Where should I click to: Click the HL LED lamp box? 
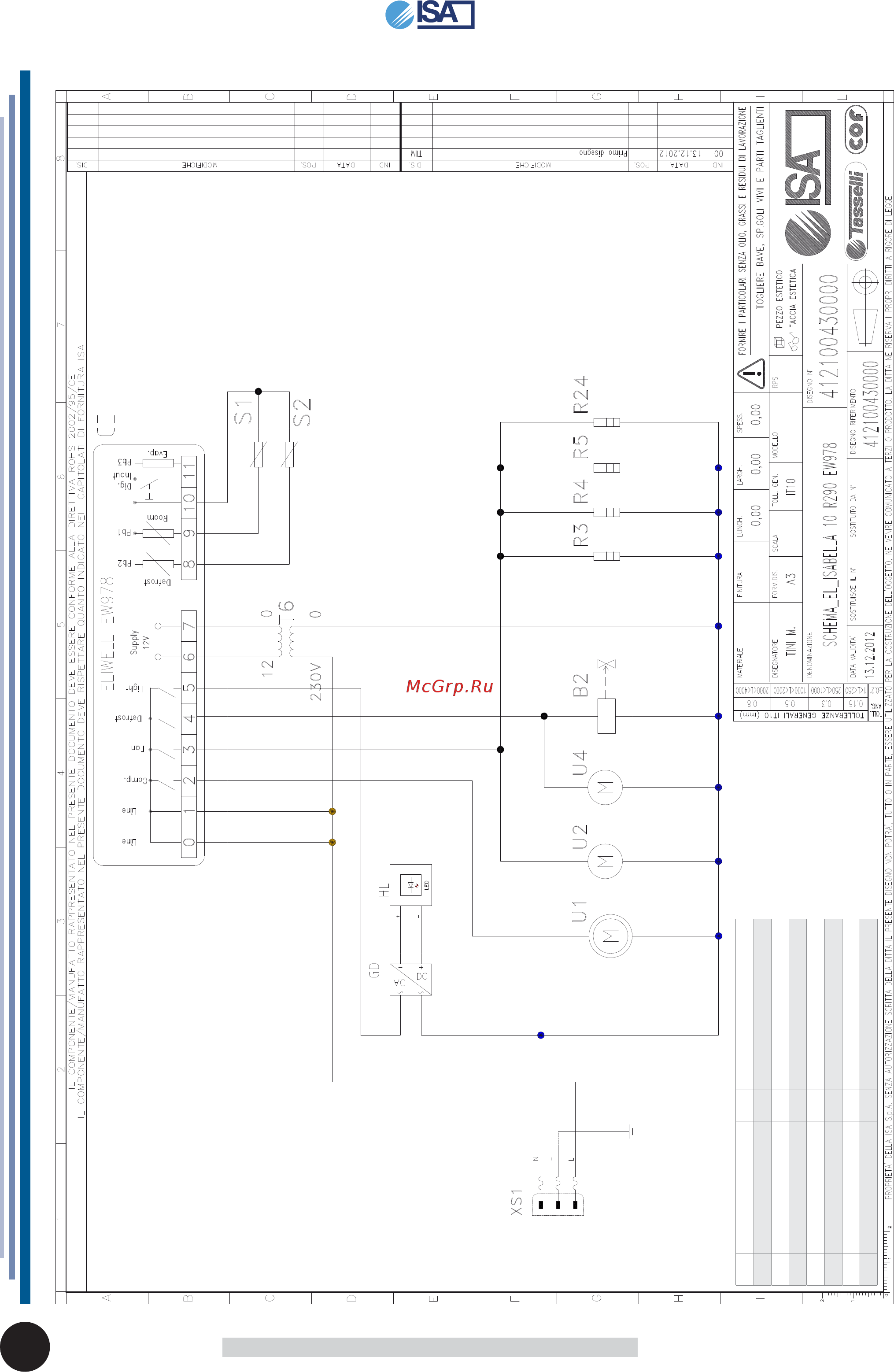[x=411, y=885]
